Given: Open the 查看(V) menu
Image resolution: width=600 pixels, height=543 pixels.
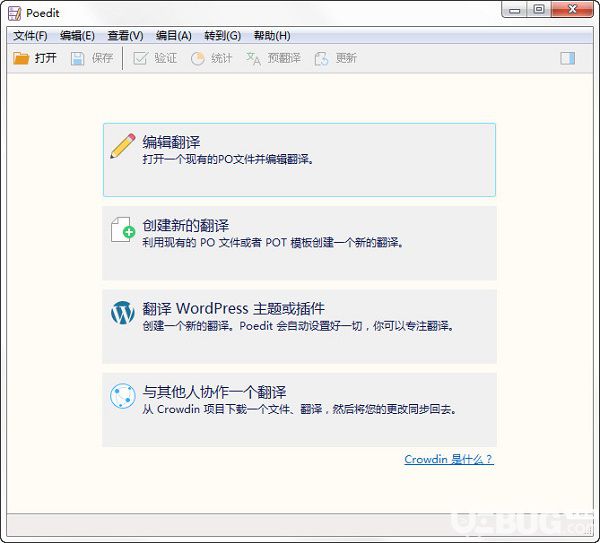Looking at the screenshot, I should point(125,36).
